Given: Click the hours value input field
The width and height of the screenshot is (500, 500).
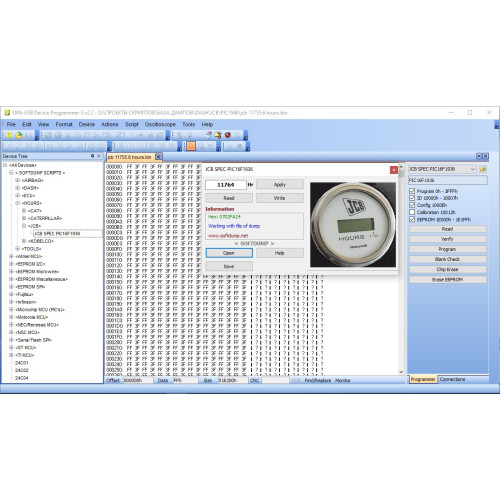Looking at the screenshot, I should [x=226, y=185].
